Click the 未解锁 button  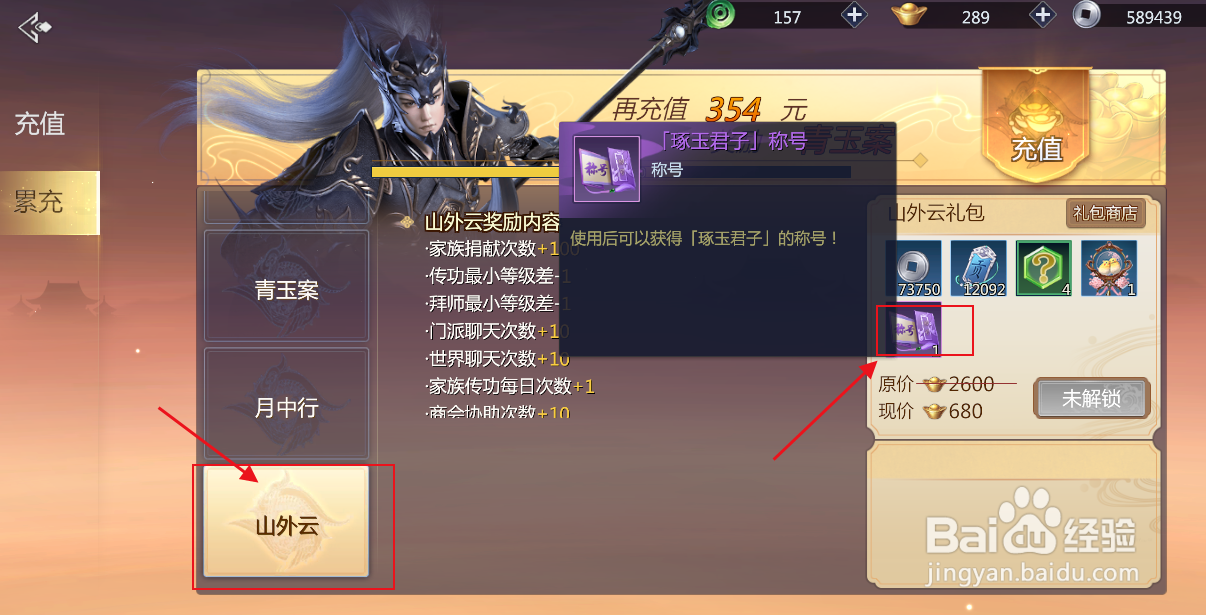tap(1091, 398)
